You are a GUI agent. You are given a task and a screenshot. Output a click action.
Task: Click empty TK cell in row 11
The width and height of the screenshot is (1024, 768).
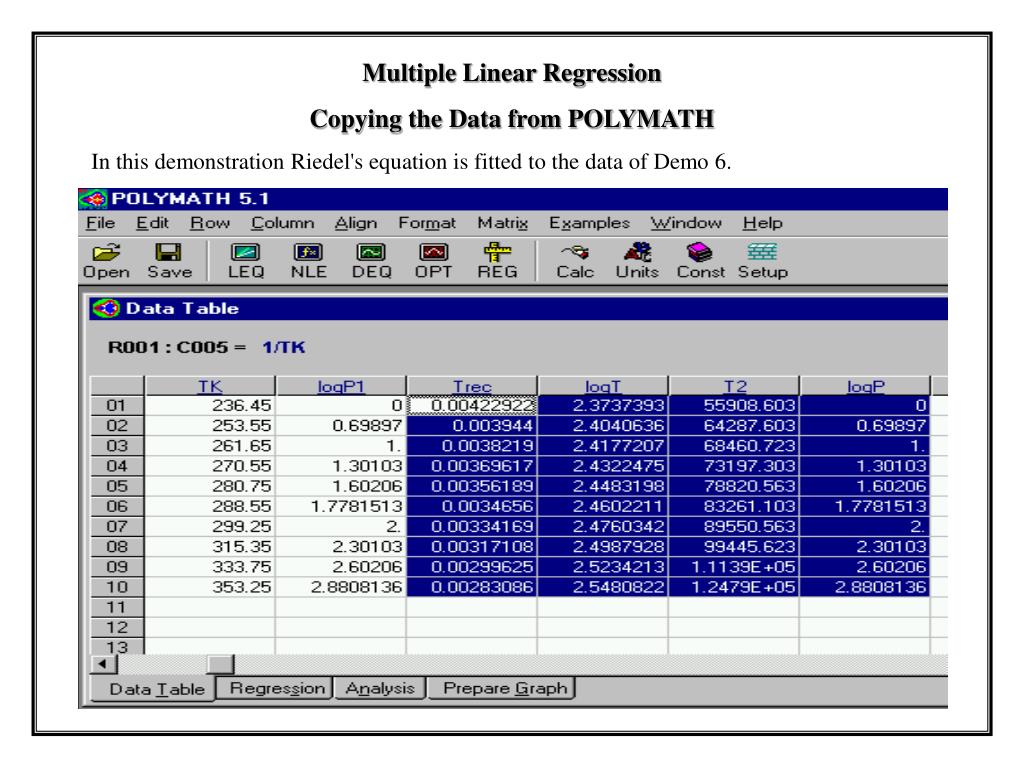pos(210,607)
